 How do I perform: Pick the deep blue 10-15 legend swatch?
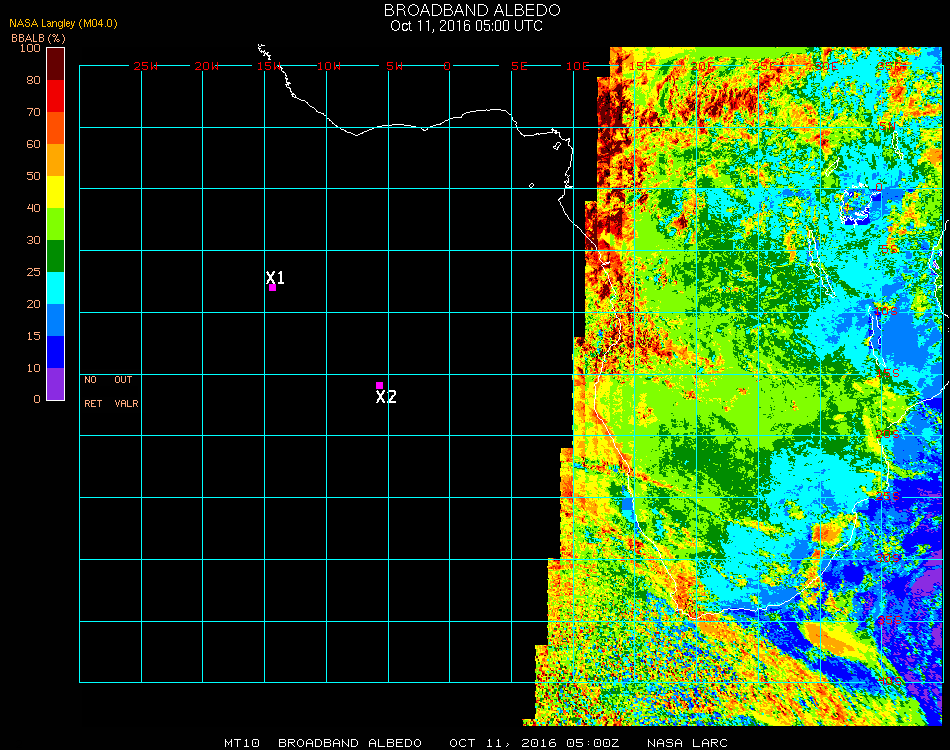pyautogui.click(x=56, y=352)
